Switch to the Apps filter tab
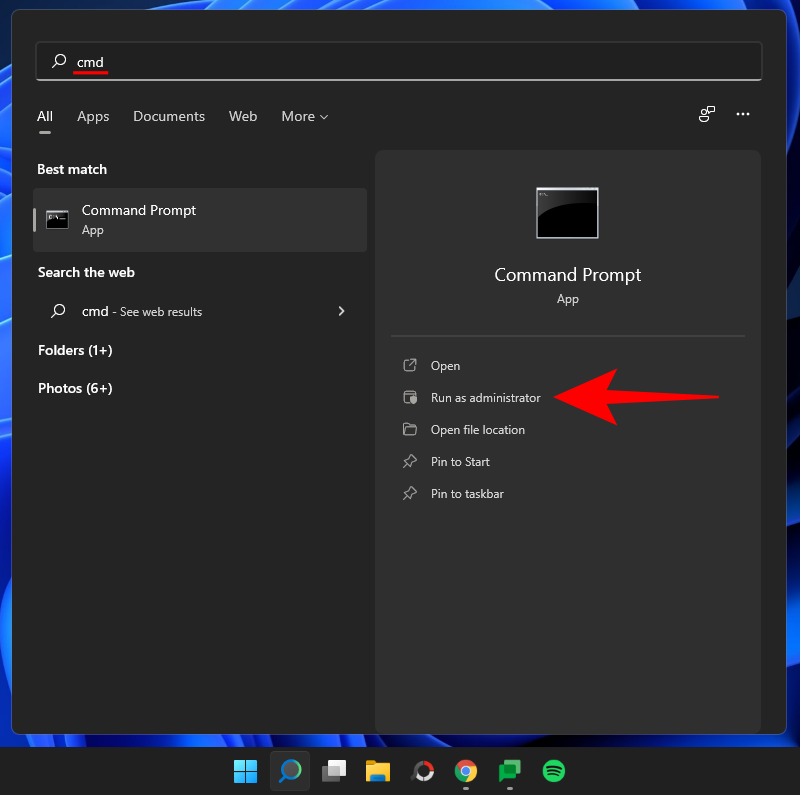The image size is (800, 795). tap(93, 116)
